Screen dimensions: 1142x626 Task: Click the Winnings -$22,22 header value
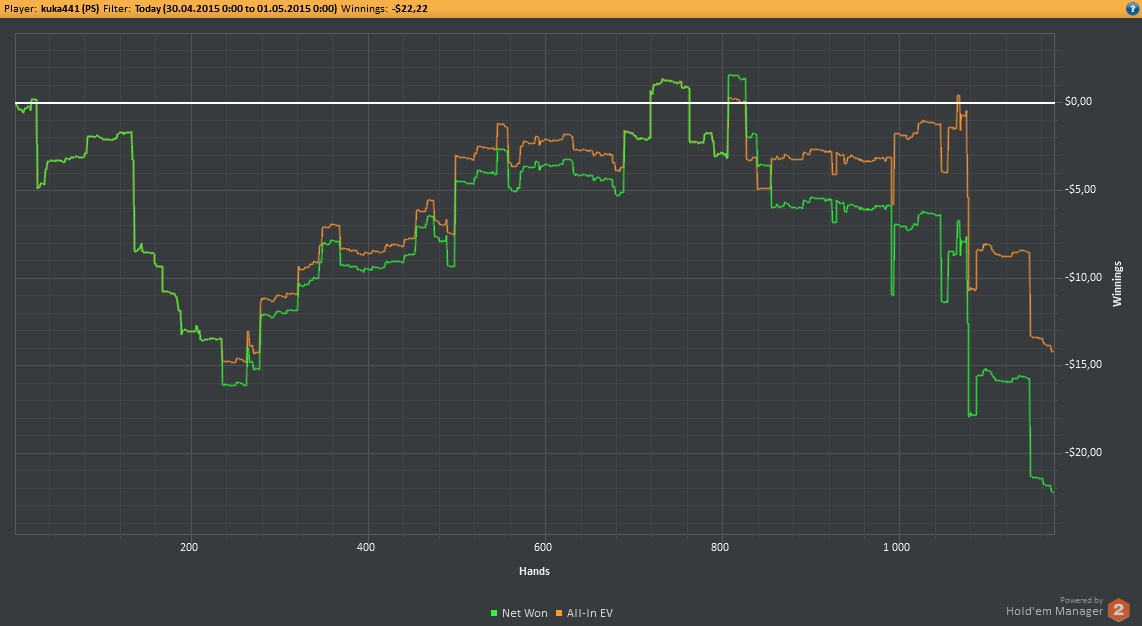coord(412,8)
